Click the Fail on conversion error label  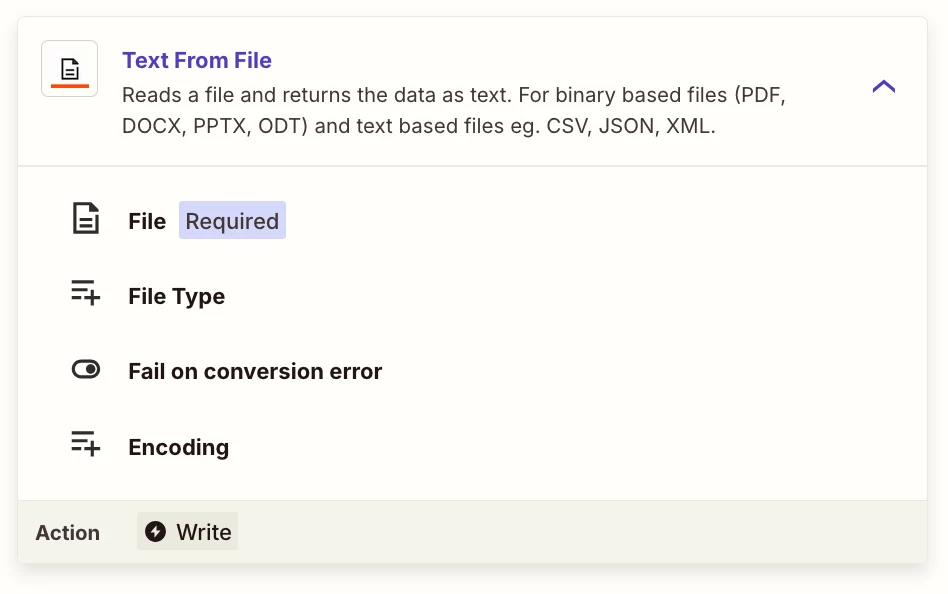pyautogui.click(x=255, y=372)
